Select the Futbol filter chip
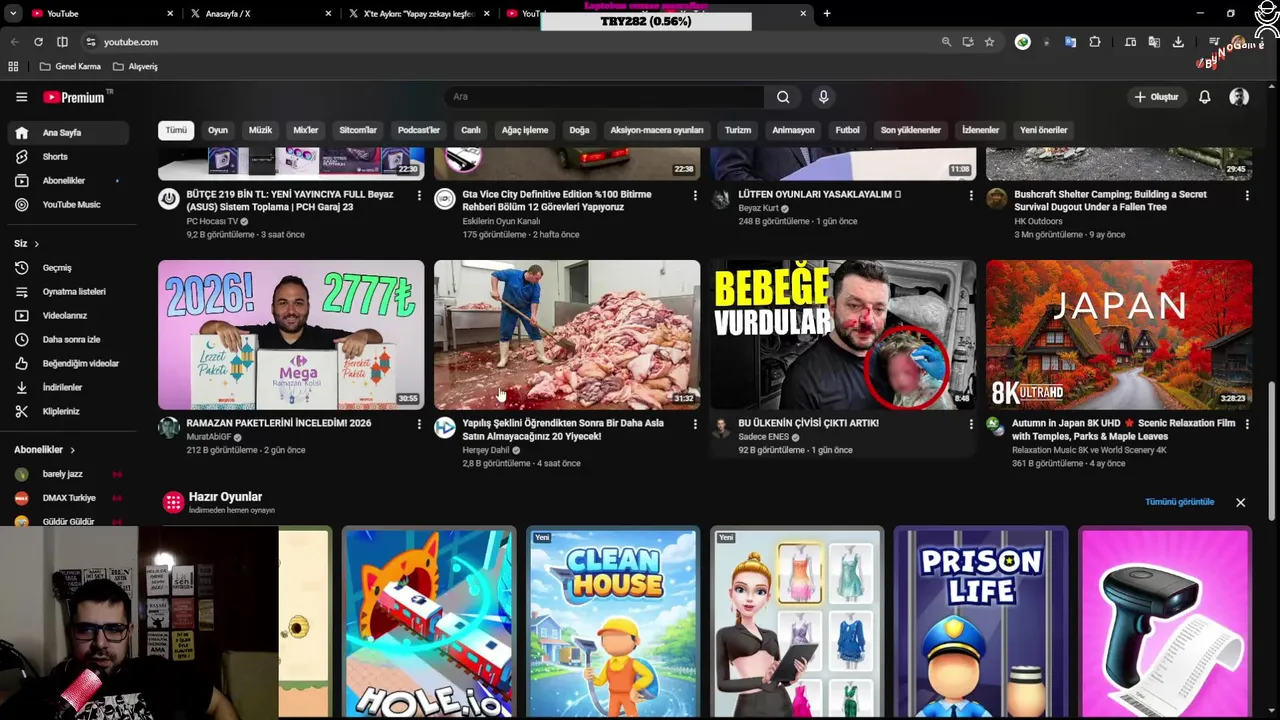 (x=848, y=130)
